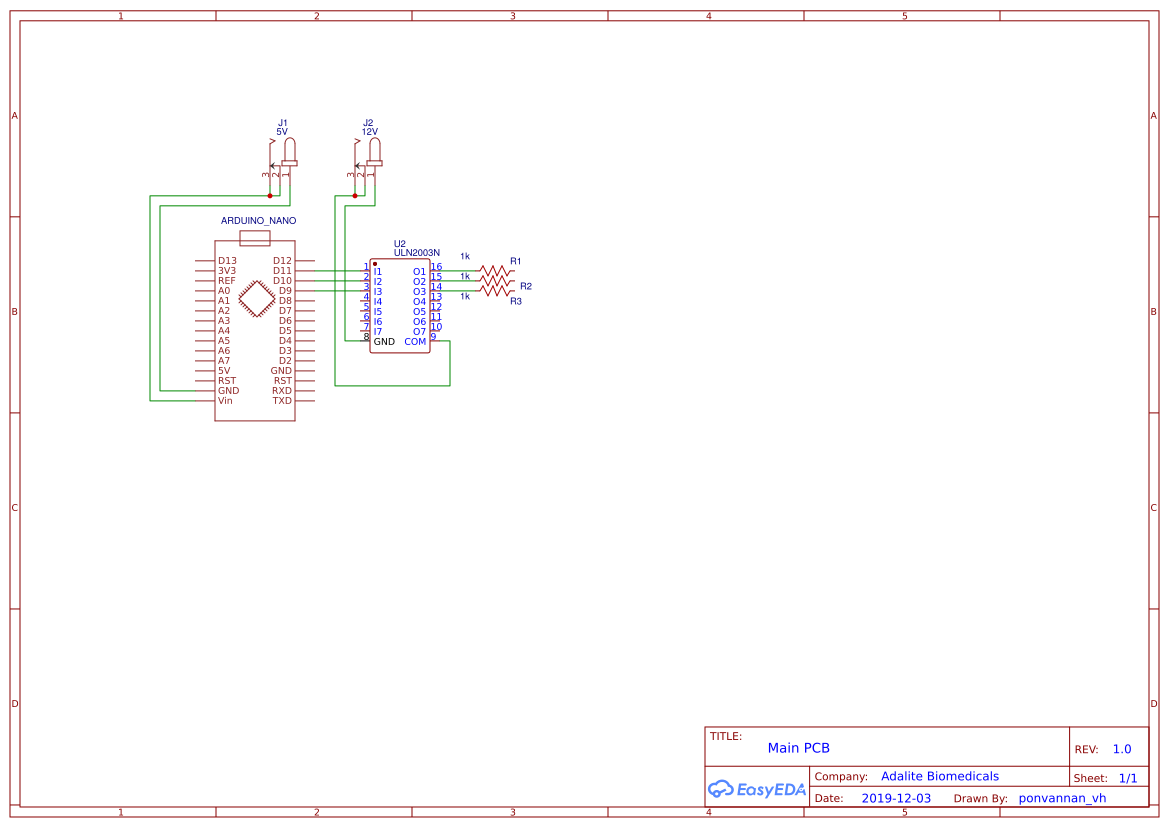Click the diamond chip graphic on Arduino
Screen dimensions: 1169x827
(256, 299)
